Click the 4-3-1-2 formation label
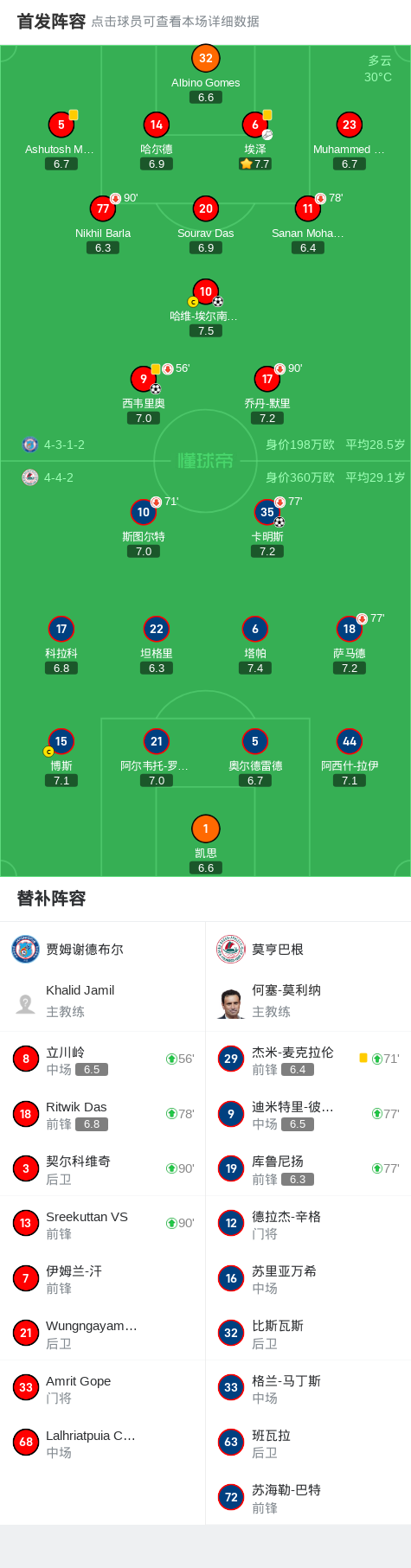 pos(64,445)
